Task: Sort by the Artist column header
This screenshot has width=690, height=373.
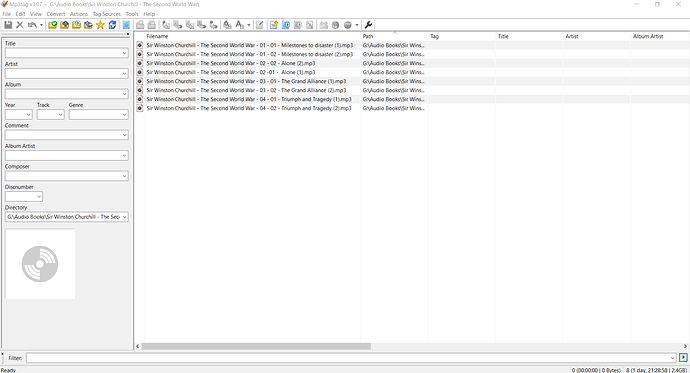Action: point(597,37)
